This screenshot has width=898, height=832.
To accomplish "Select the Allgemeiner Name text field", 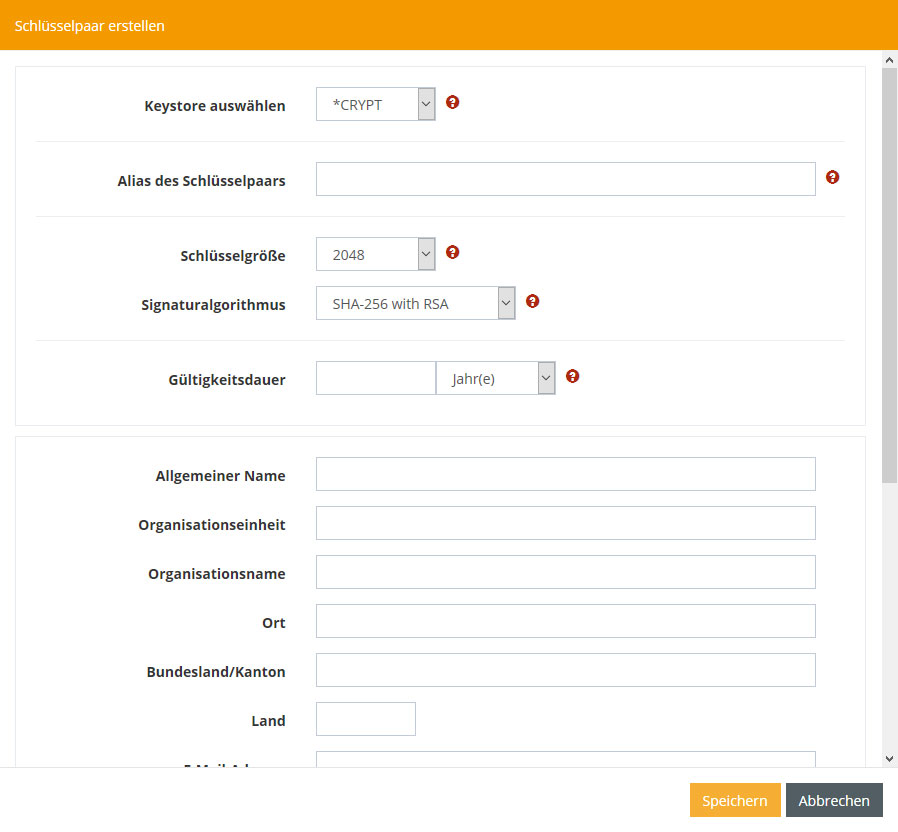I will pyautogui.click(x=565, y=474).
